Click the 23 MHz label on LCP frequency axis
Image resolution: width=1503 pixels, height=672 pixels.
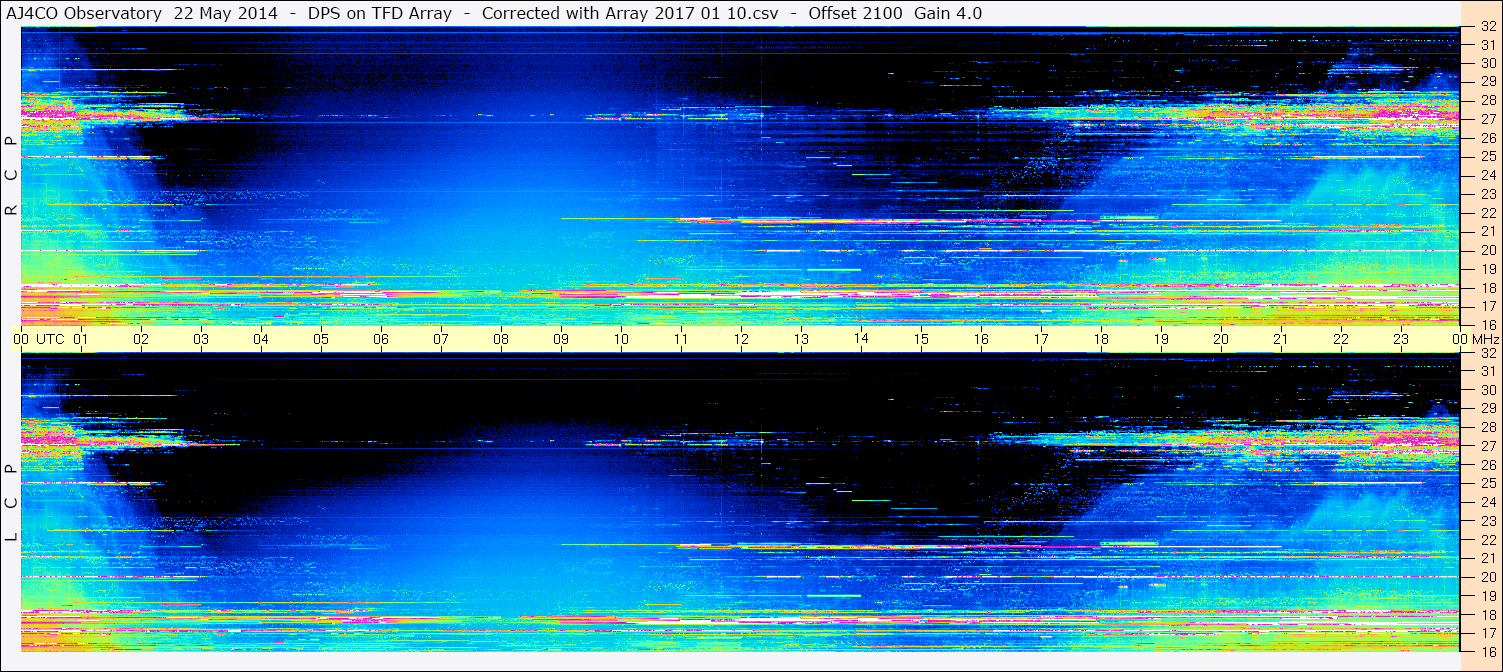pyautogui.click(x=1487, y=521)
